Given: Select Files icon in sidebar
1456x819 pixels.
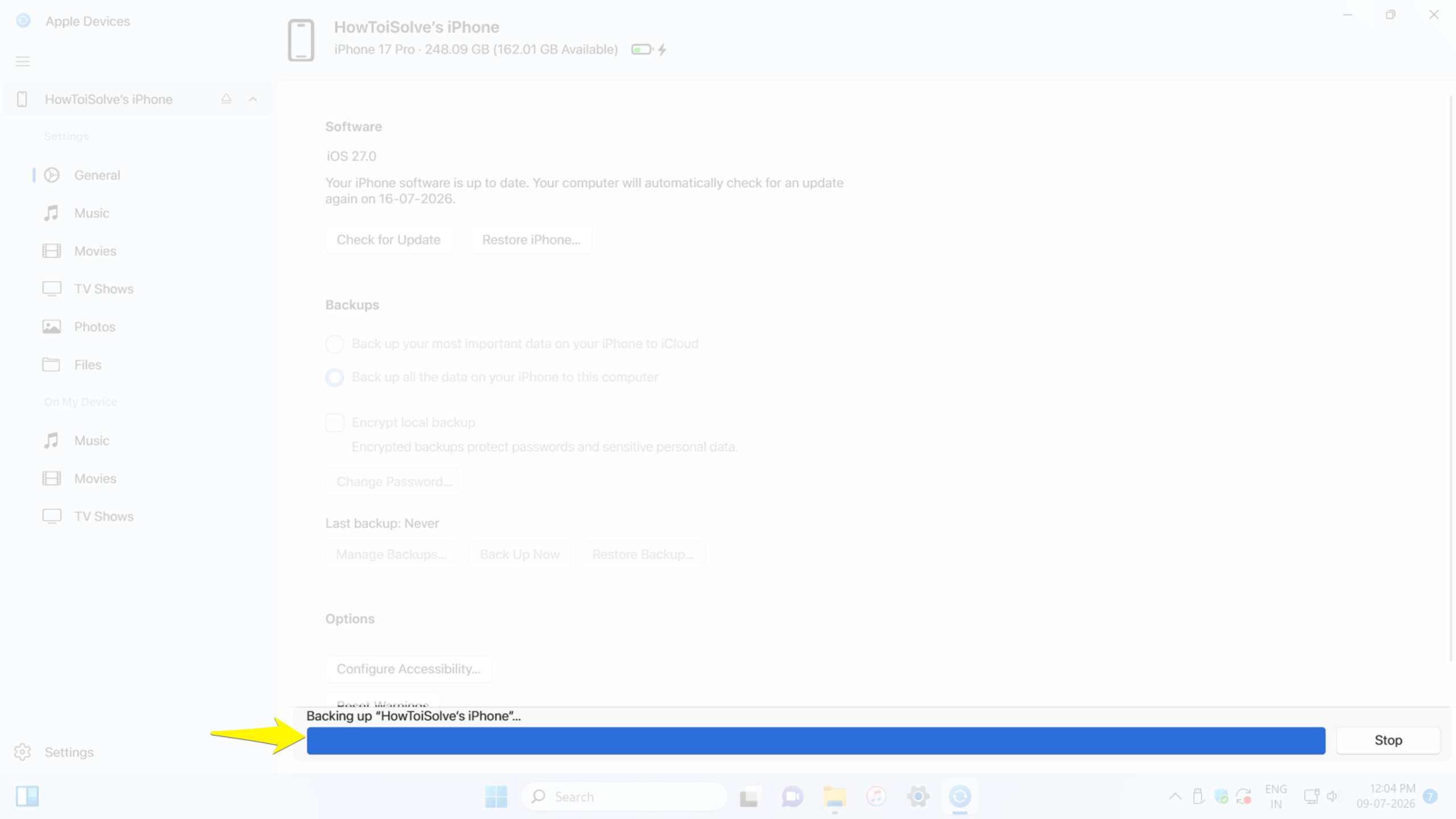Looking at the screenshot, I should click(x=51, y=365).
